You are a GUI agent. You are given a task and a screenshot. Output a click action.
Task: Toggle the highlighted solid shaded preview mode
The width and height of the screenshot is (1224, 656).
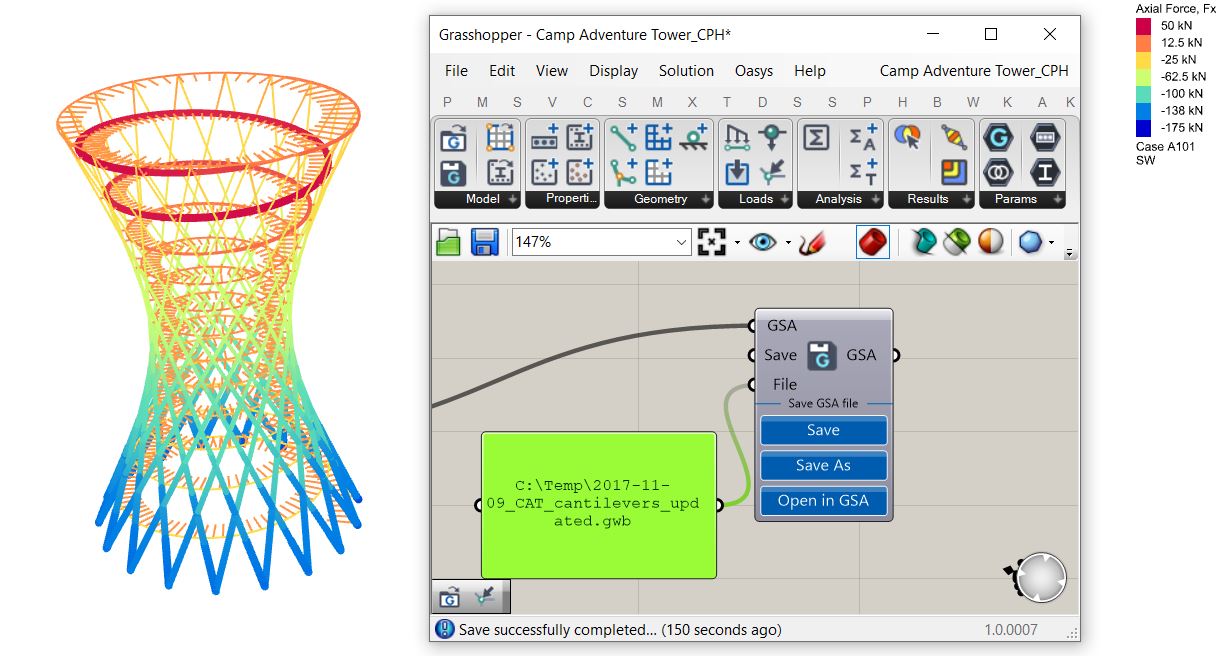[x=871, y=241]
